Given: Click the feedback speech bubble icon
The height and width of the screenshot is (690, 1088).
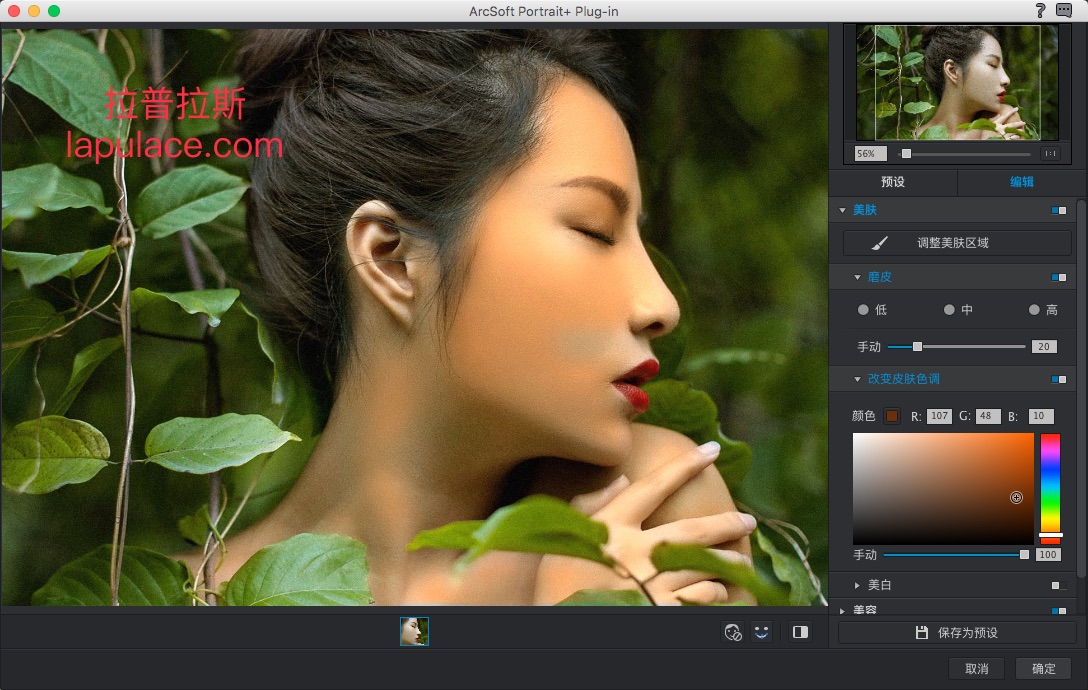Looking at the screenshot, I should pyautogui.click(x=1063, y=10).
